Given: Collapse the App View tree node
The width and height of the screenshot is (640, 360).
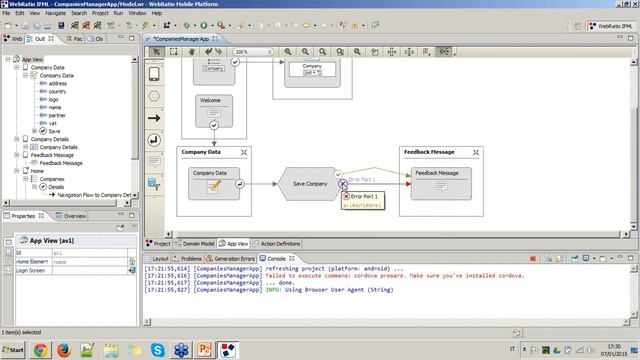Looking at the screenshot, I should pyautogui.click(x=7, y=59).
